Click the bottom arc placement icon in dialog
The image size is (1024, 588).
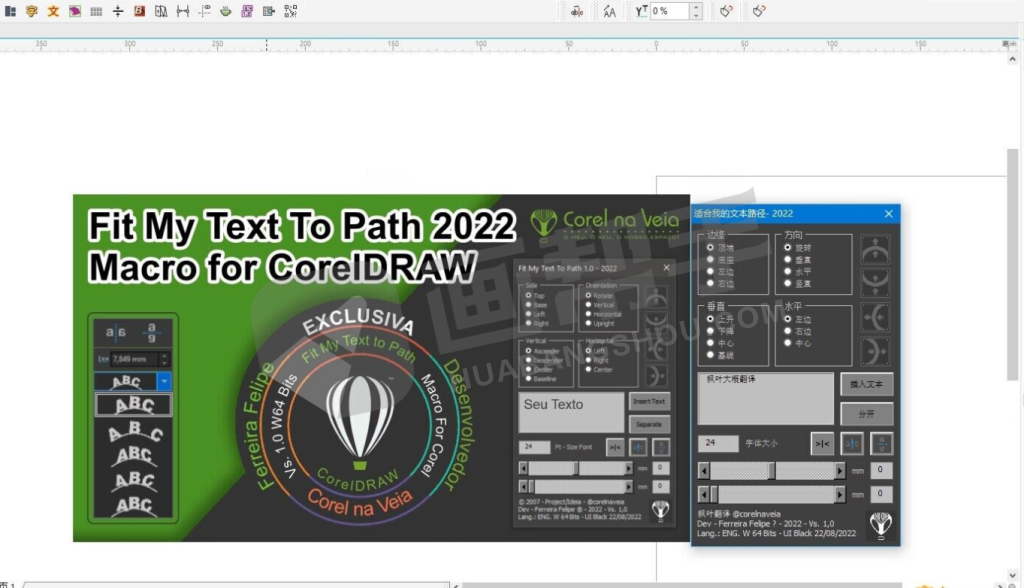point(875,282)
